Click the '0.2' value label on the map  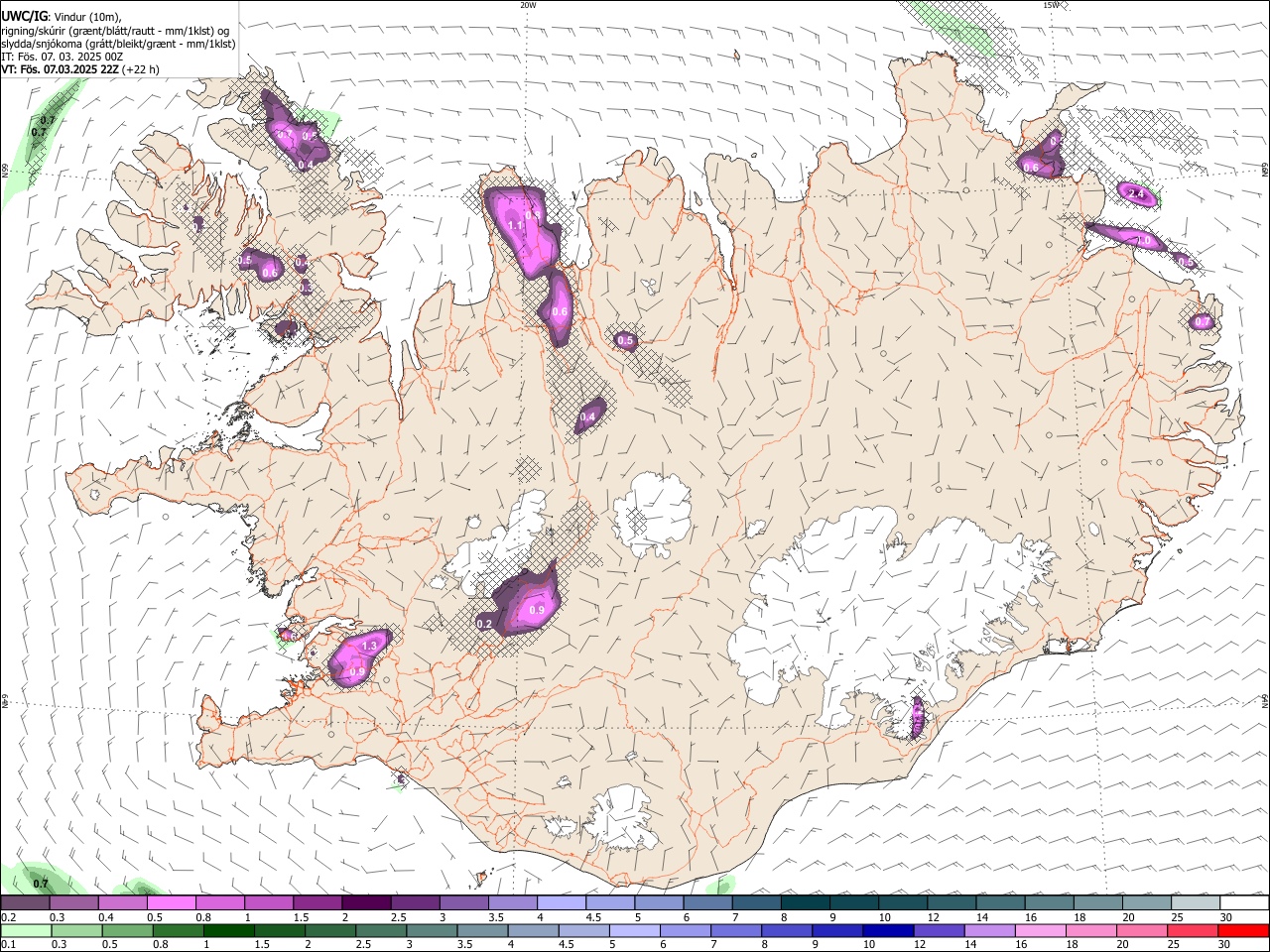[x=485, y=624]
